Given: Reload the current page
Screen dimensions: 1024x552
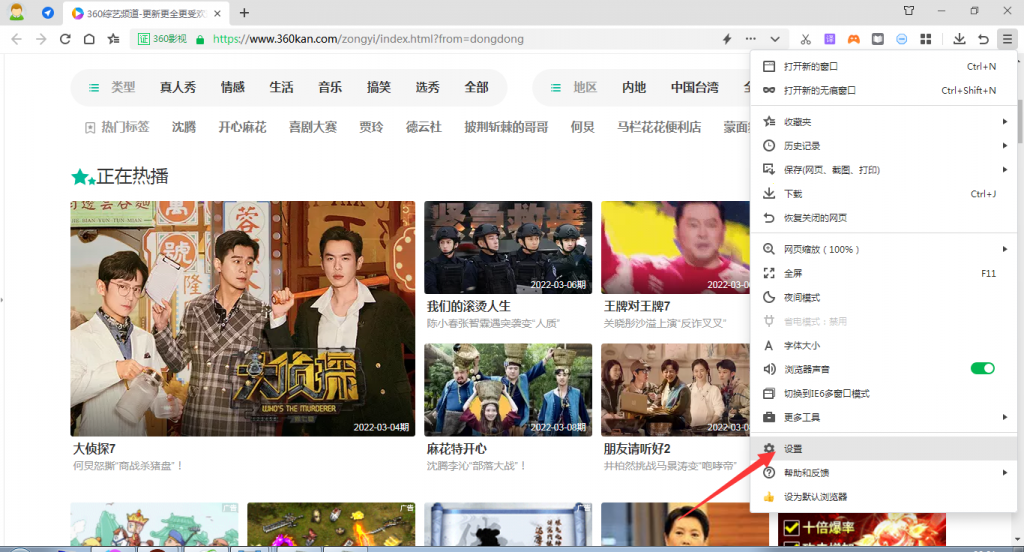Looking at the screenshot, I should pyautogui.click(x=65, y=39).
